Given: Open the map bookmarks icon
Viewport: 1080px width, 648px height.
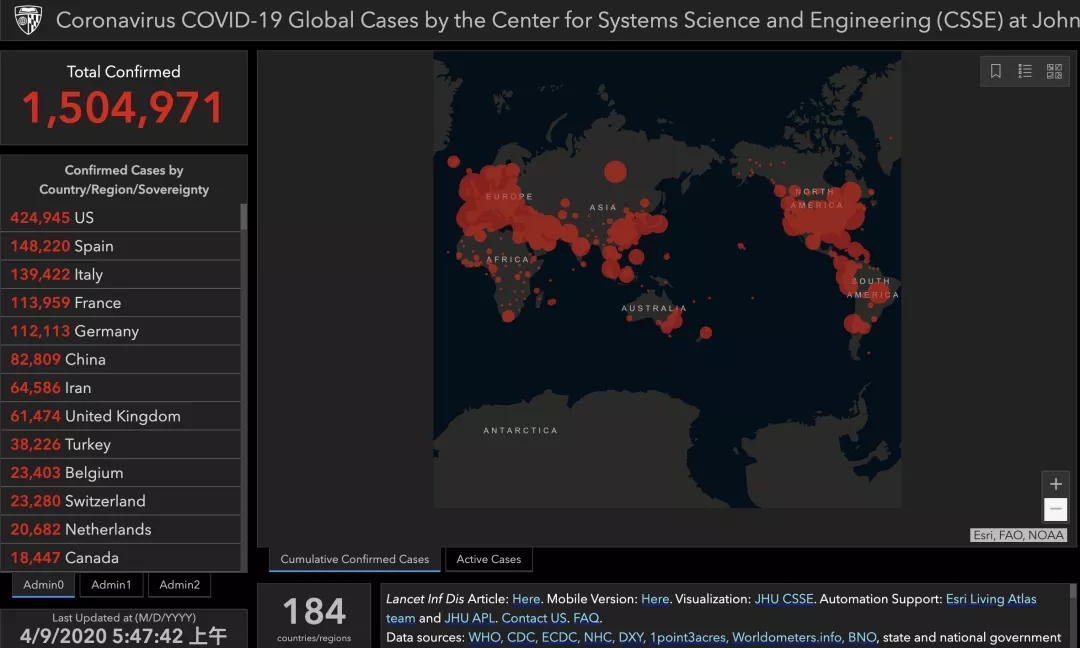Looking at the screenshot, I should click(996, 71).
